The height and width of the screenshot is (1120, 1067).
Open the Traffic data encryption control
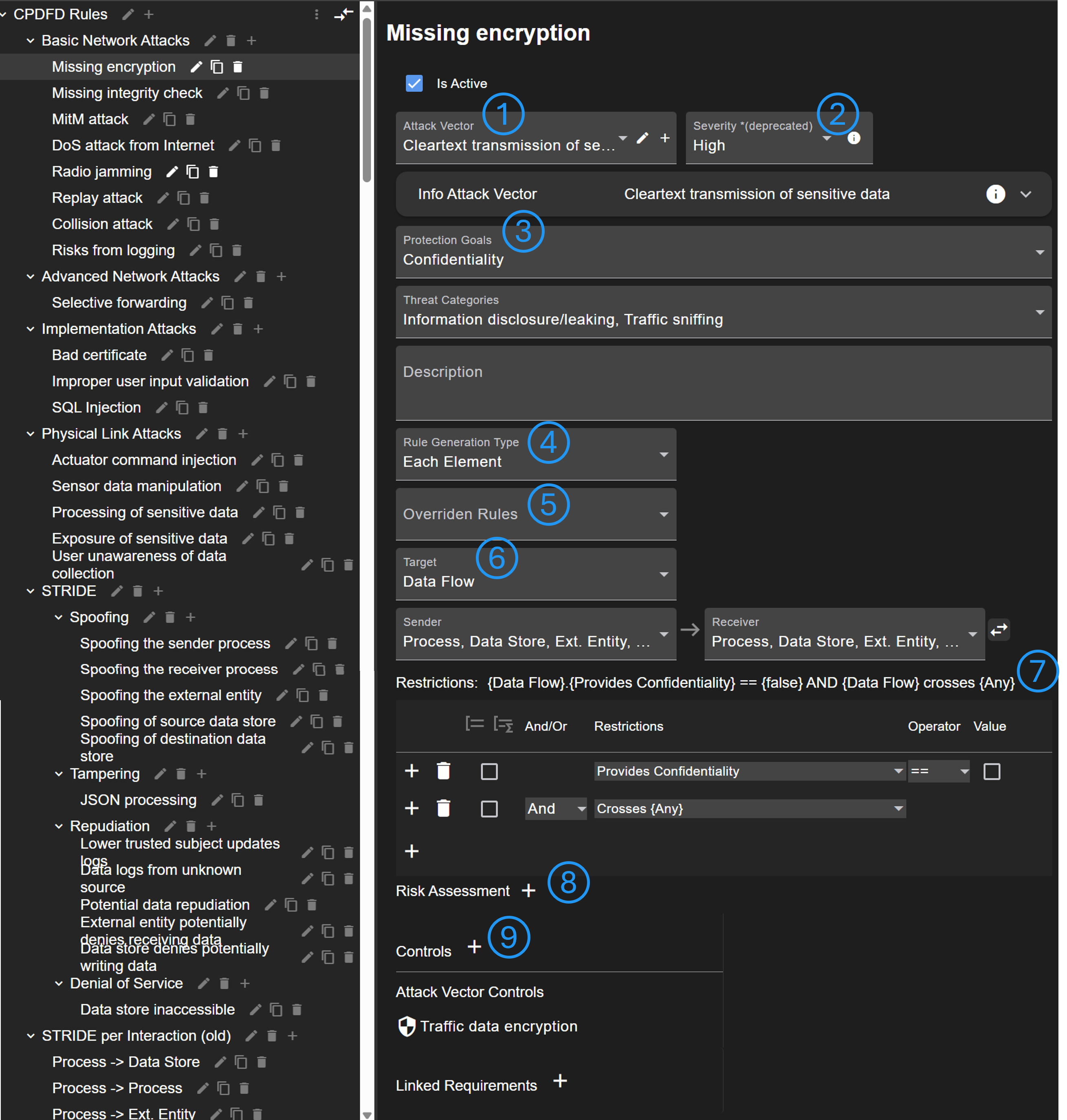[498, 1026]
